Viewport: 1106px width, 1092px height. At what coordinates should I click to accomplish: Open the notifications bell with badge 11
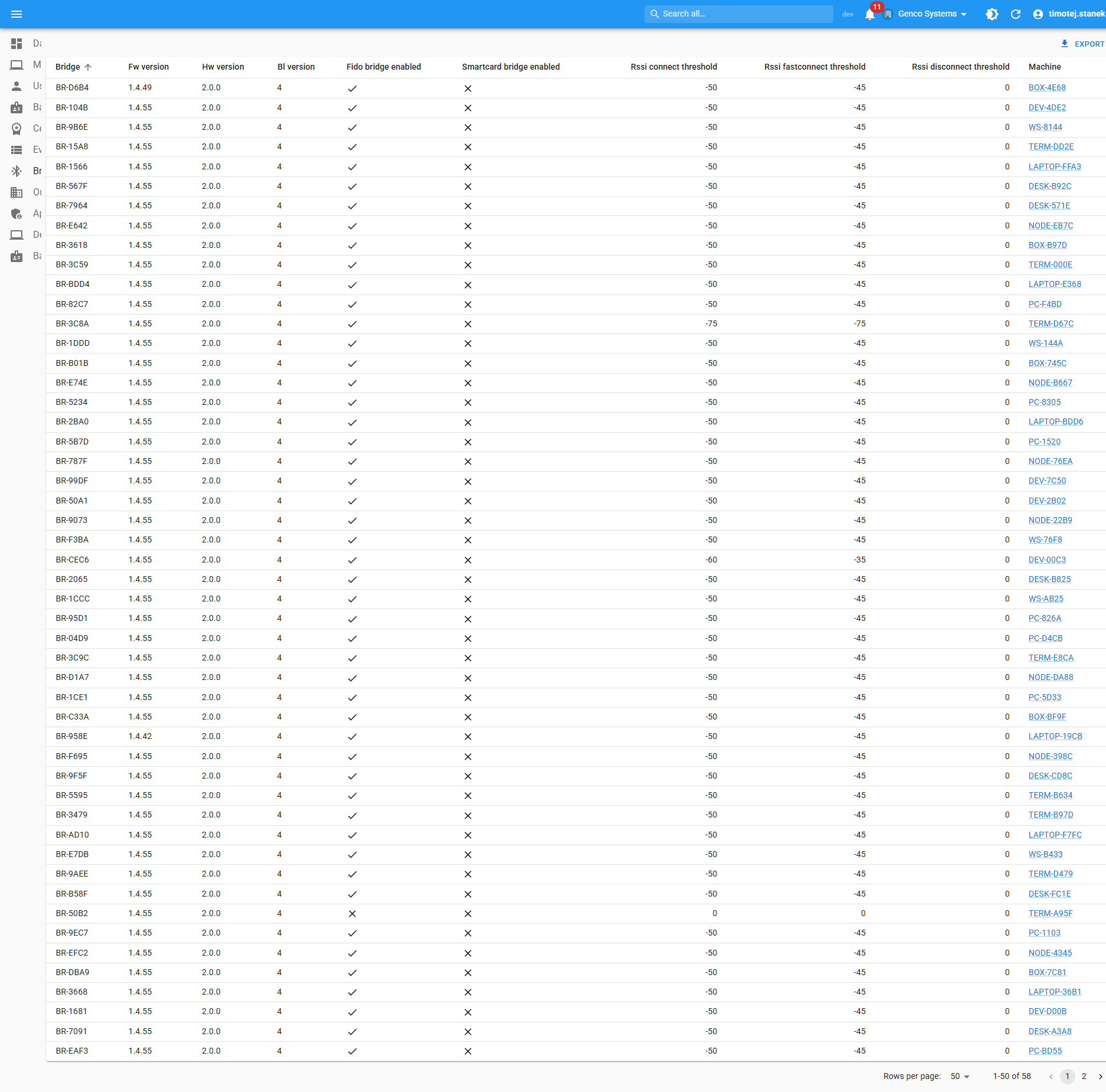pos(870,14)
